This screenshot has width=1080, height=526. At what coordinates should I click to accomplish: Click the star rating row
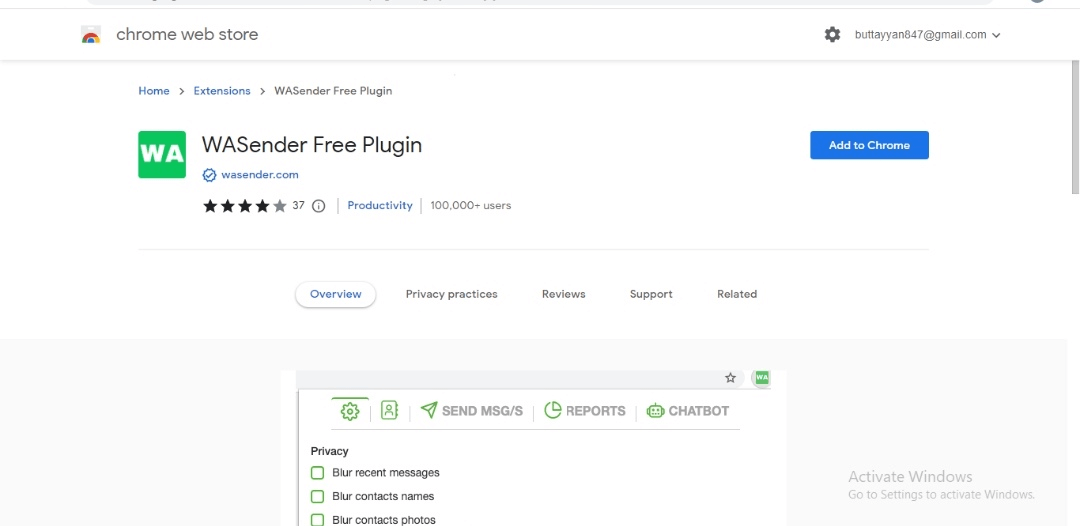click(245, 206)
